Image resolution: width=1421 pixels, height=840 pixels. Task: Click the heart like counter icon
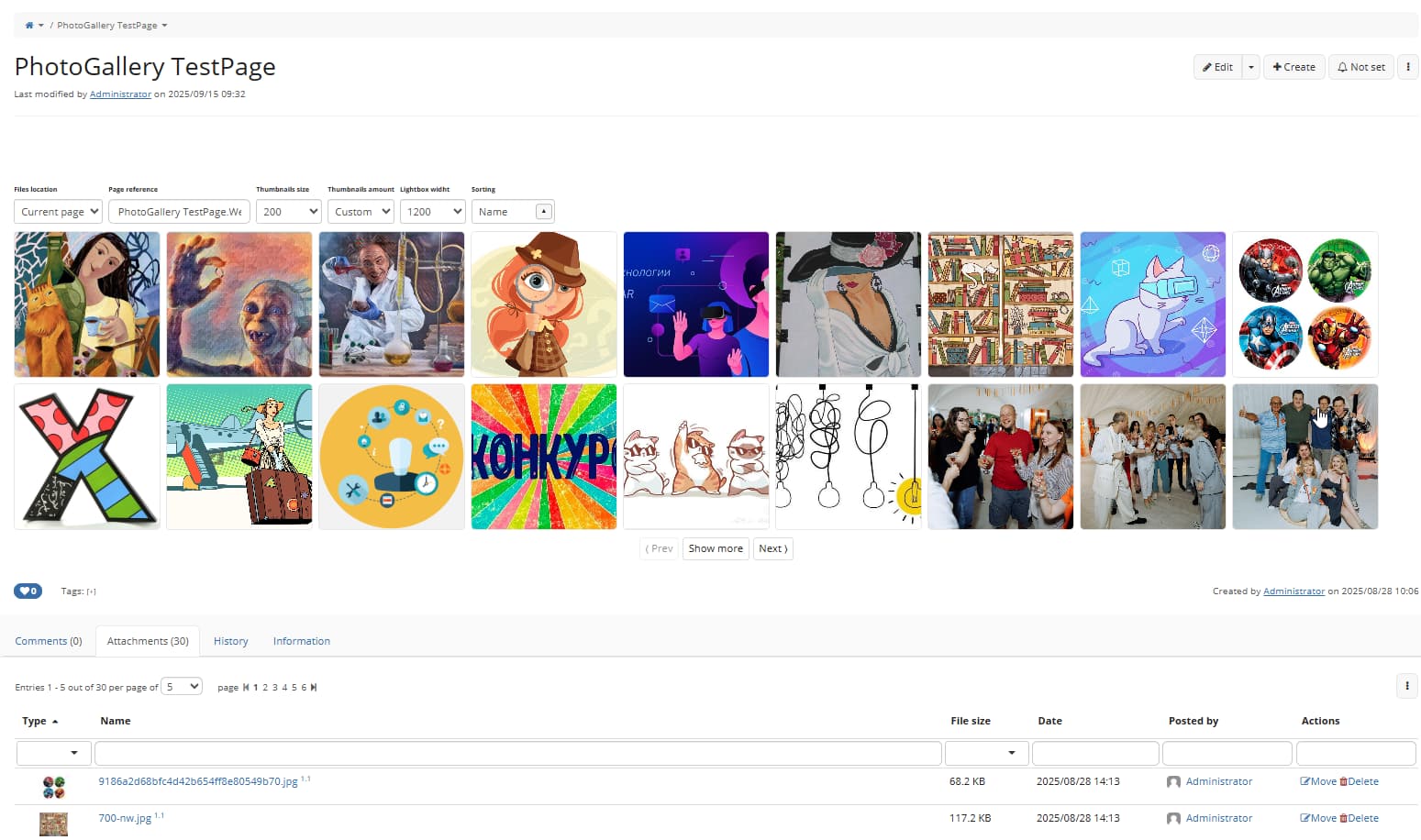point(28,591)
